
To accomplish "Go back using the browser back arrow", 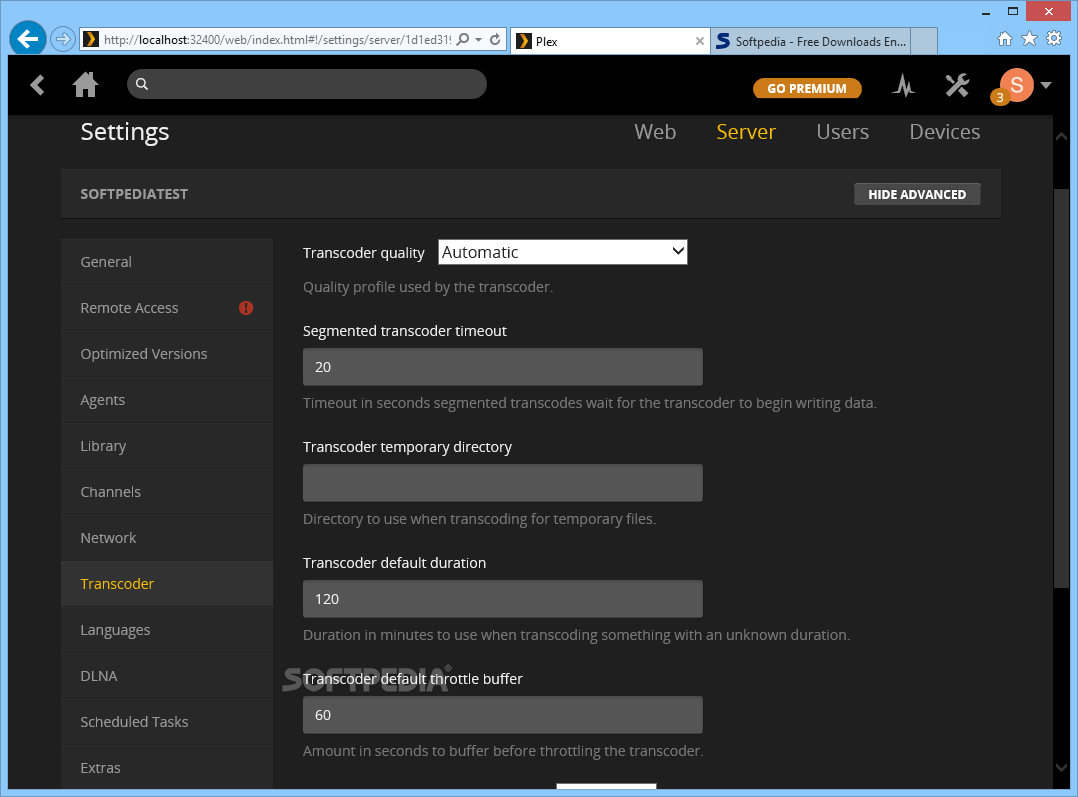I will [28, 39].
